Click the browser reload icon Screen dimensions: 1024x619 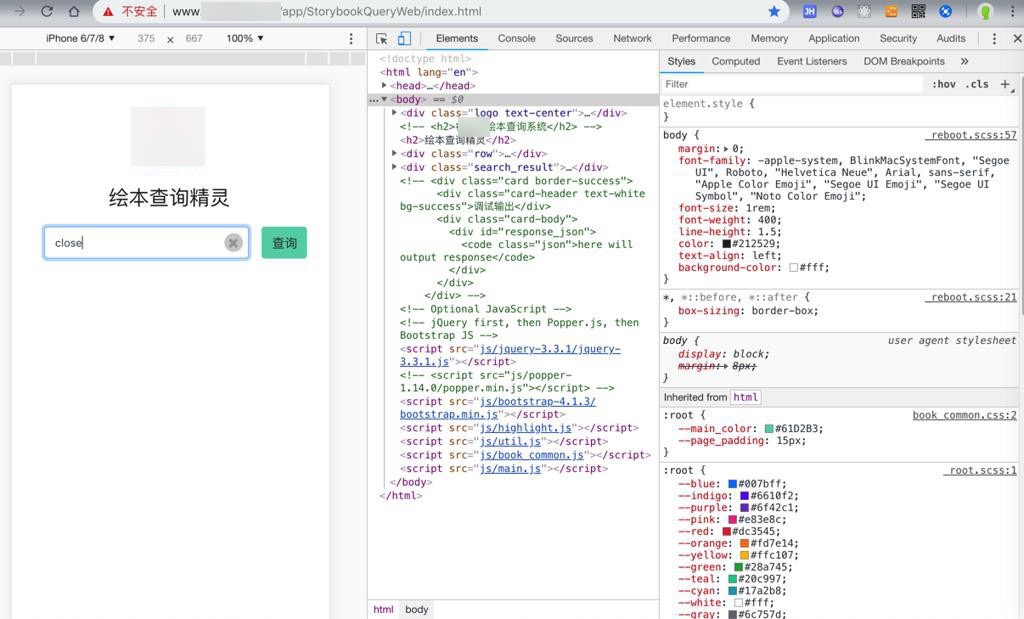coord(46,12)
